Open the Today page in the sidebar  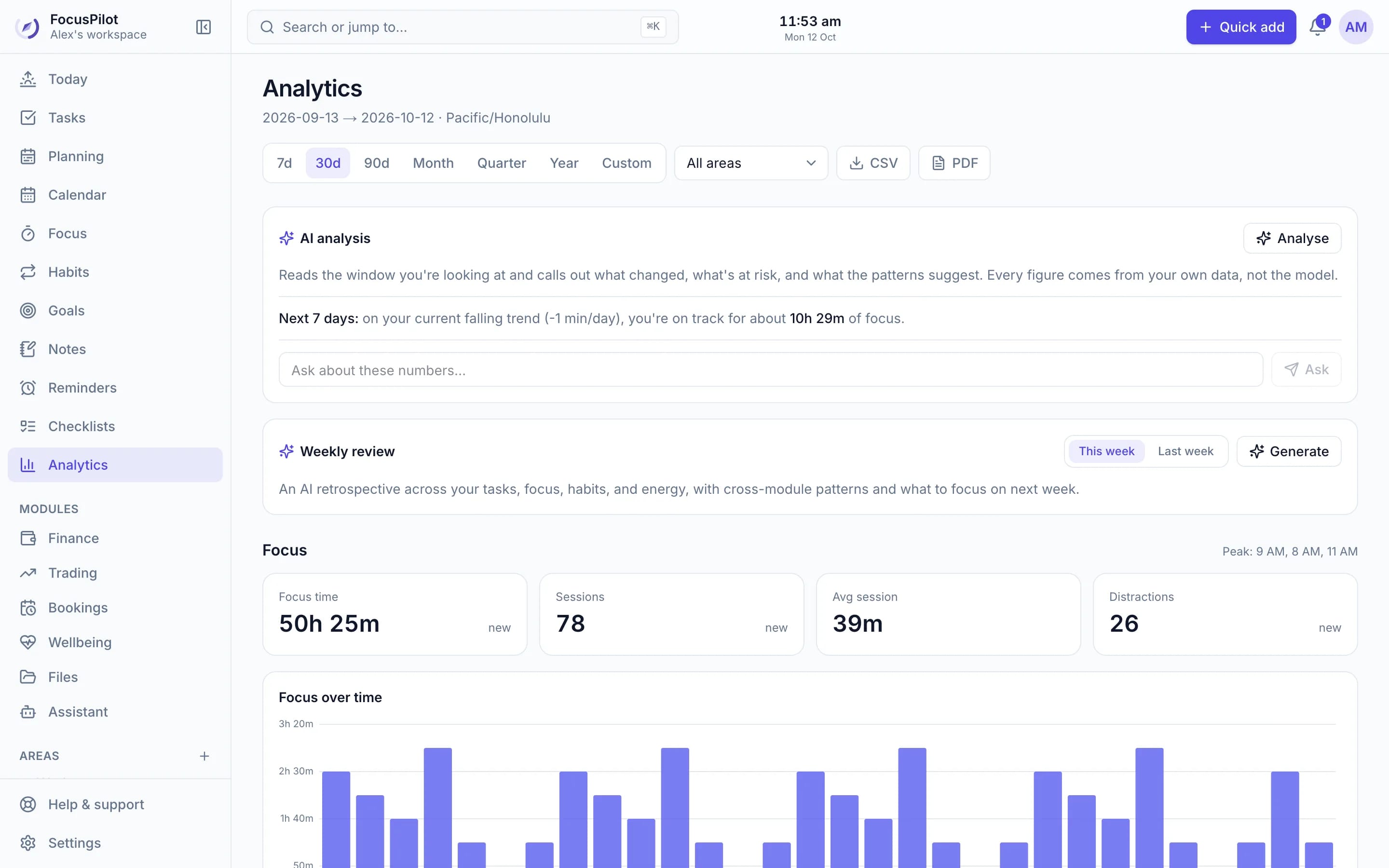[x=115, y=79]
